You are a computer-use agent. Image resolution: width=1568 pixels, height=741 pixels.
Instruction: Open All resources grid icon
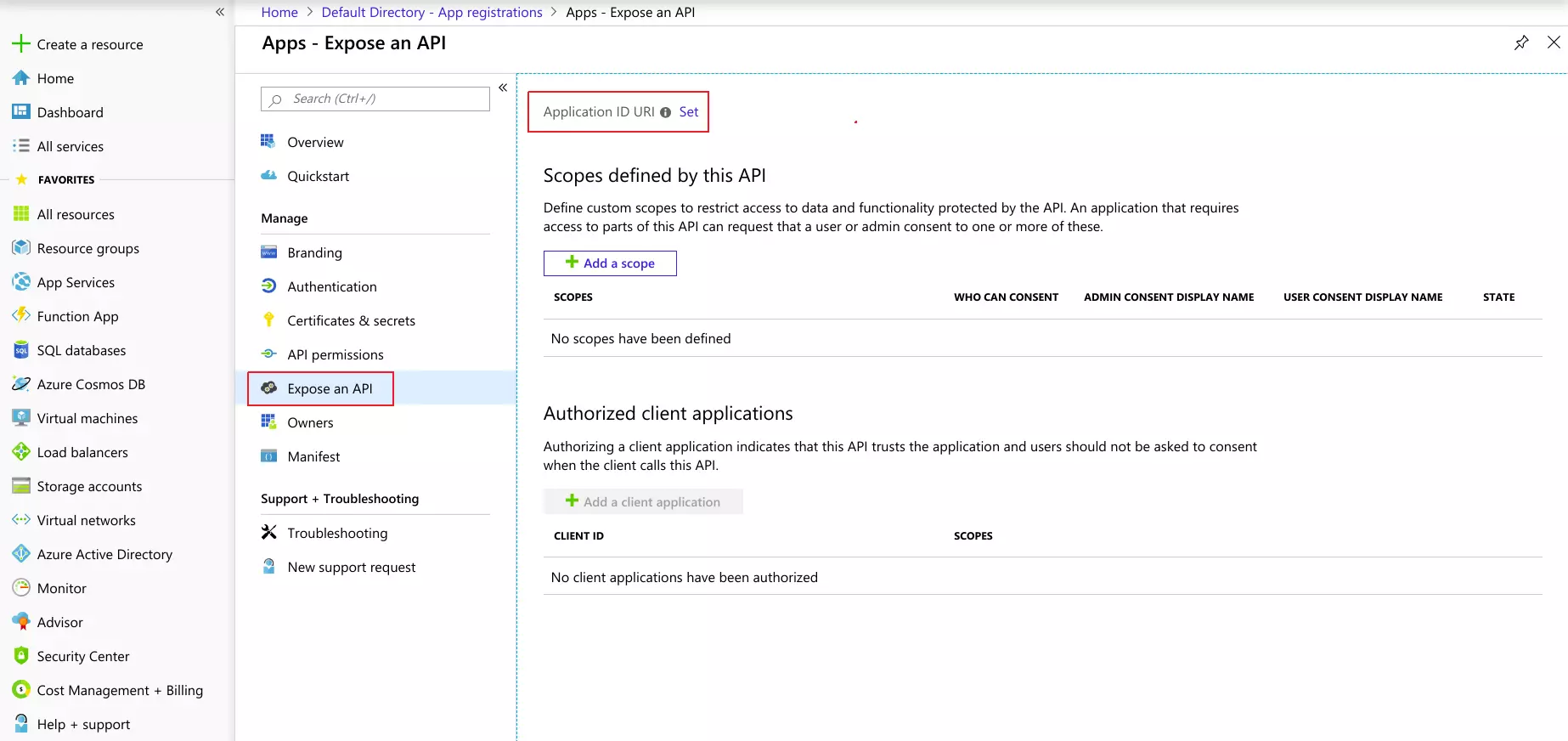[21, 213]
